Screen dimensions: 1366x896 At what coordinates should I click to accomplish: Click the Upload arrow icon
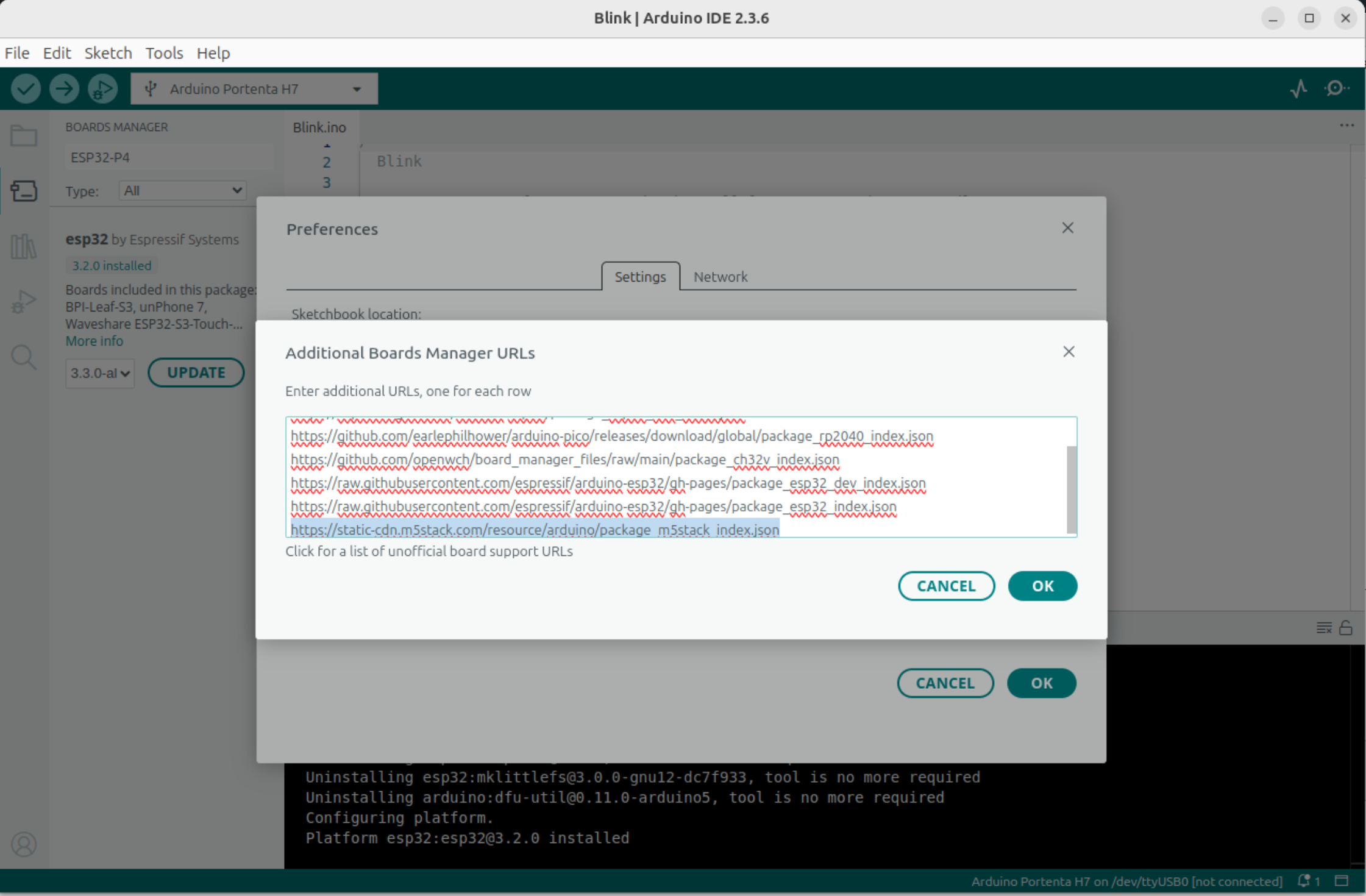(64, 89)
